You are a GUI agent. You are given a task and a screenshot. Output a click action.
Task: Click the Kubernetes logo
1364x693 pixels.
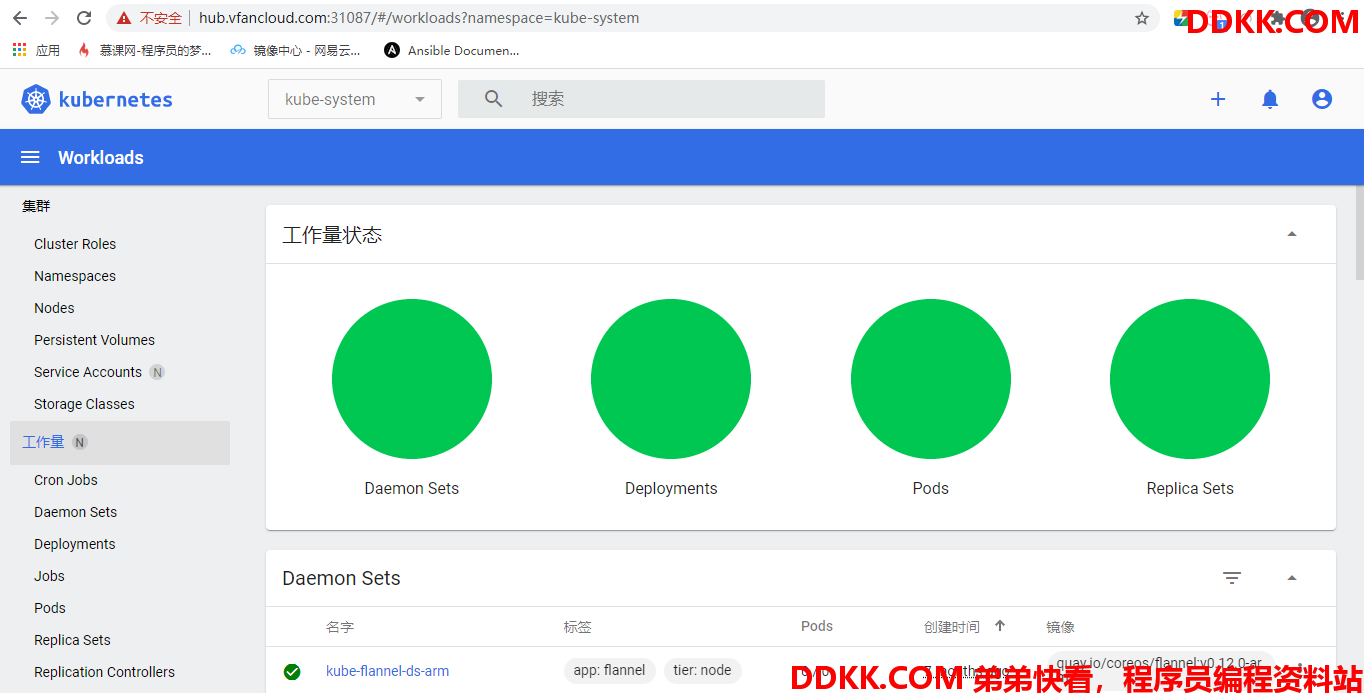click(x=96, y=99)
